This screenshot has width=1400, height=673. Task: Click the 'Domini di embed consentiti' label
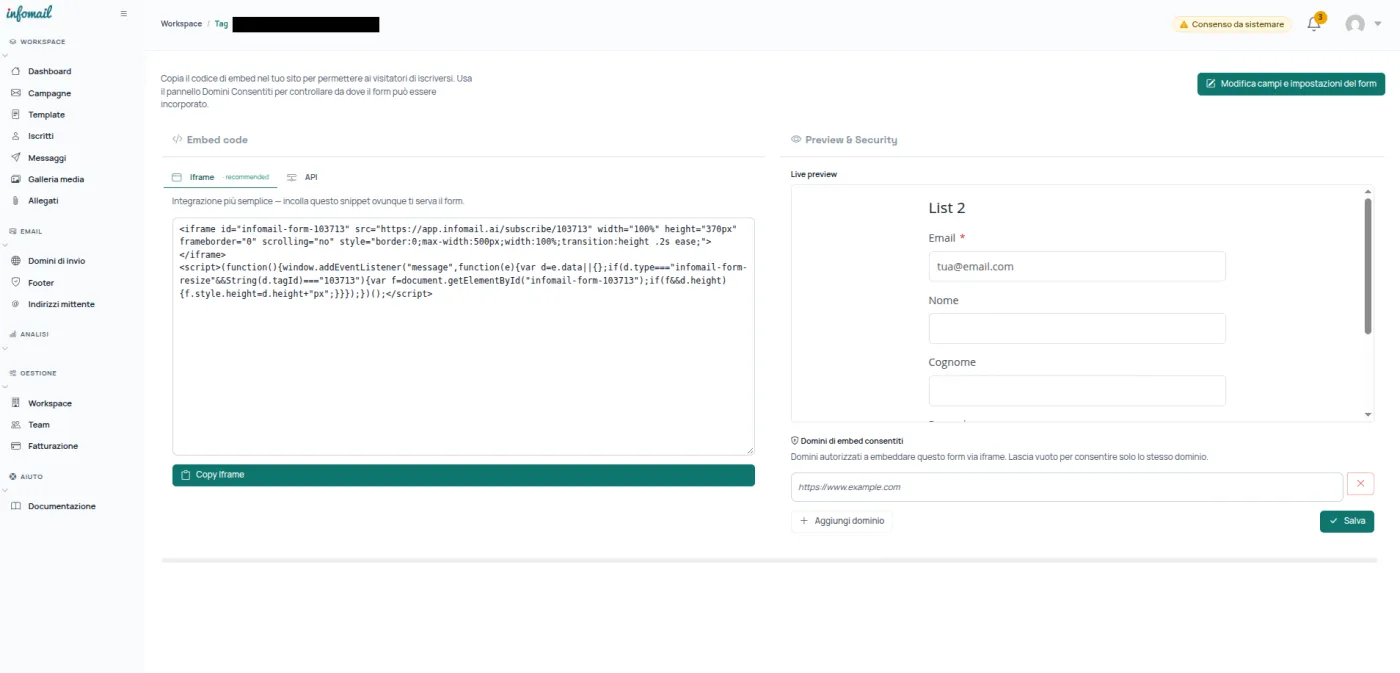pos(852,440)
